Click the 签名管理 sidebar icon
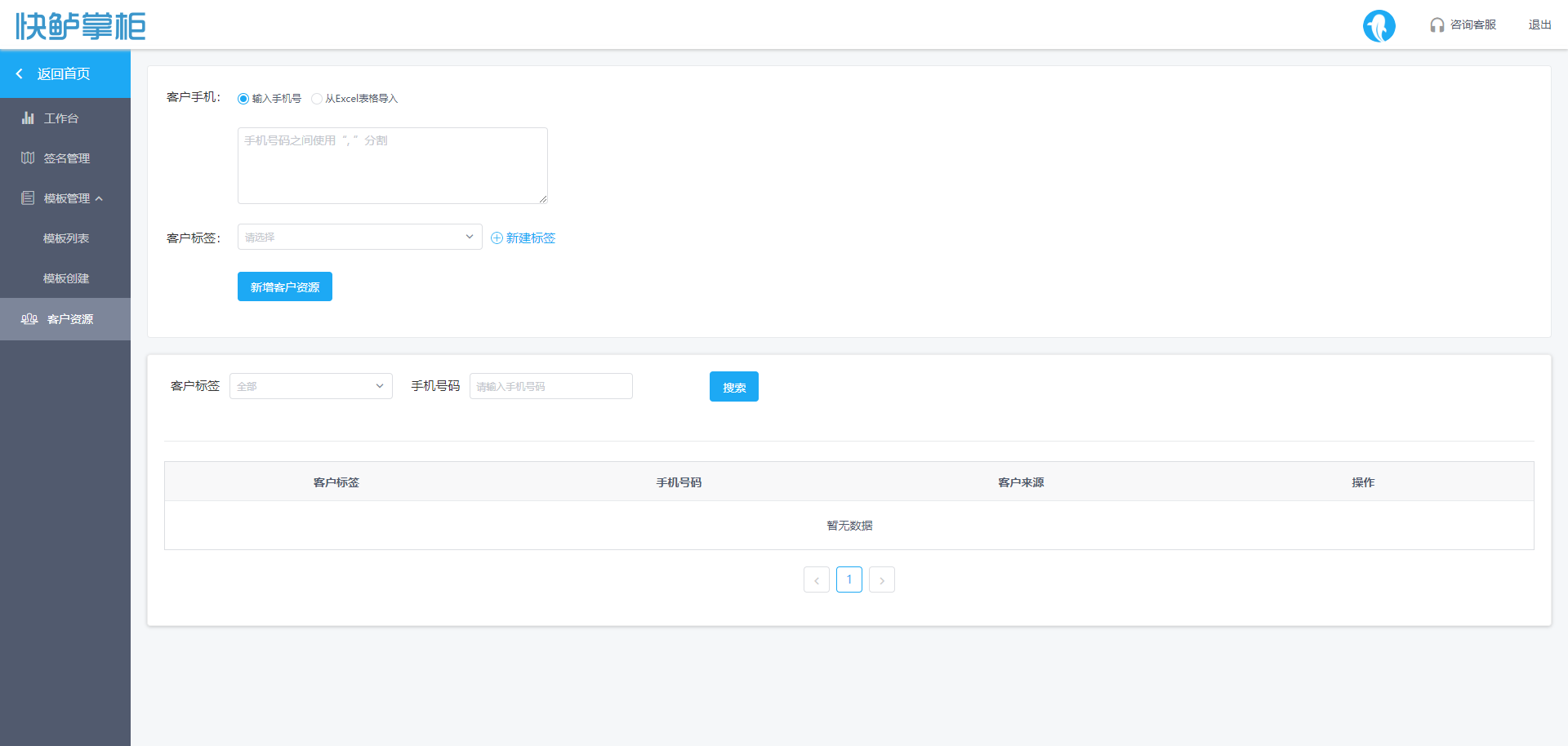The width and height of the screenshot is (1568, 746). [28, 158]
